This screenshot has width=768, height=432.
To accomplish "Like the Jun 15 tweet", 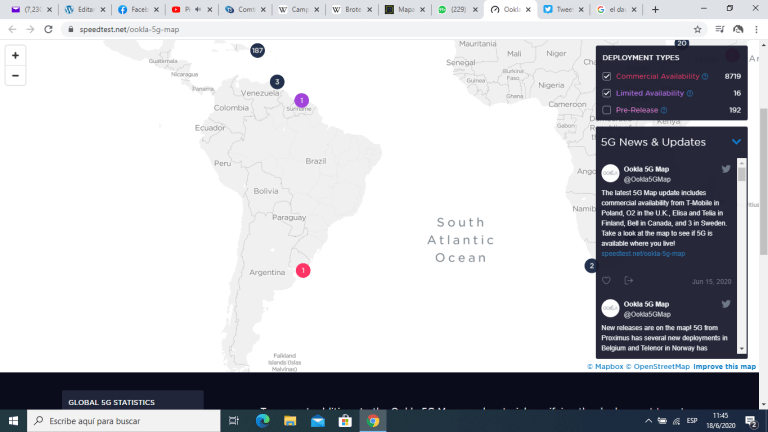I will click(x=606, y=281).
